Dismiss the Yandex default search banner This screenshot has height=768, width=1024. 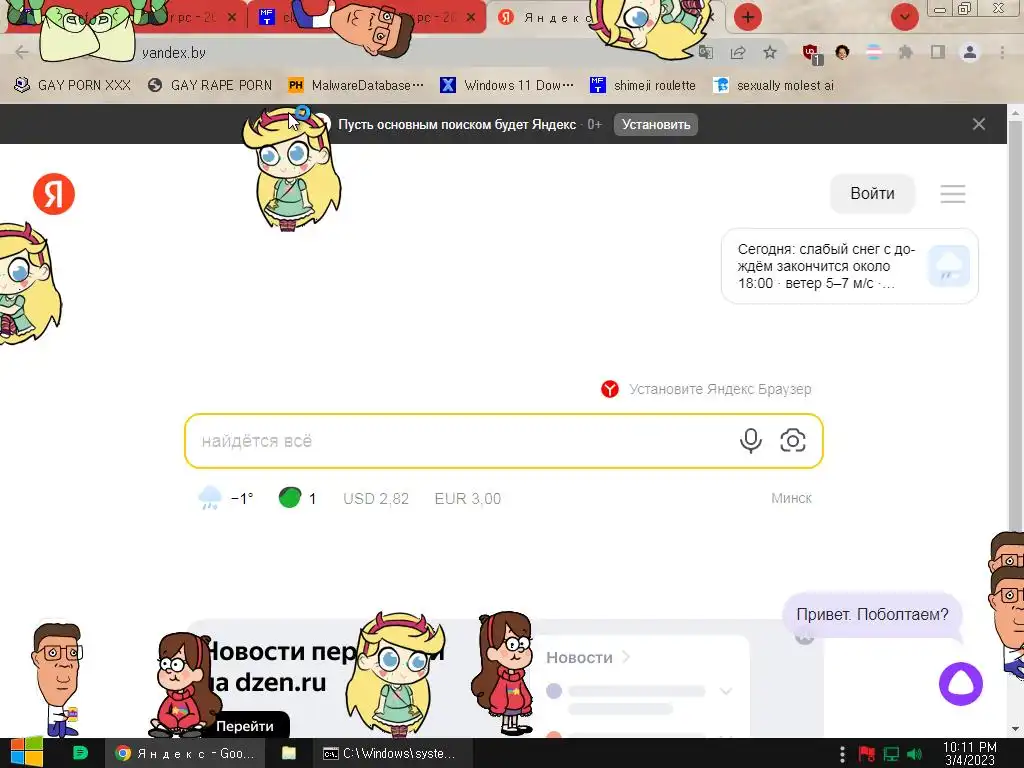click(978, 124)
